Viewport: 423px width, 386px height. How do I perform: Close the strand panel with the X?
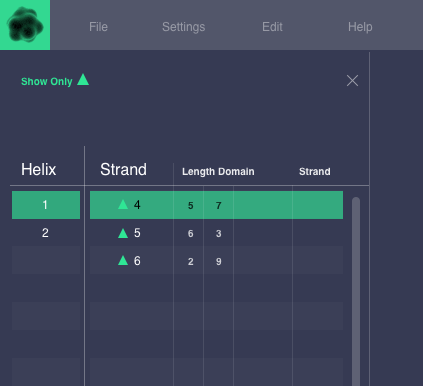[352, 81]
